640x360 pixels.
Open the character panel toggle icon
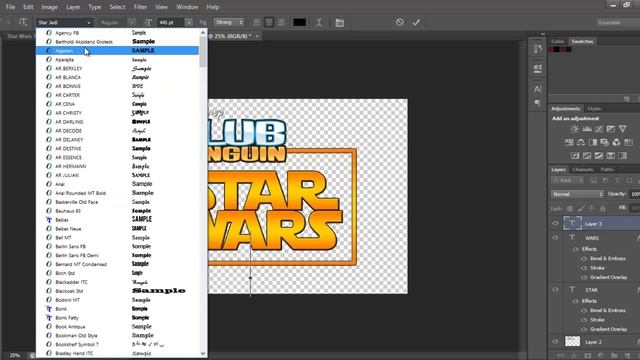click(x=340, y=22)
